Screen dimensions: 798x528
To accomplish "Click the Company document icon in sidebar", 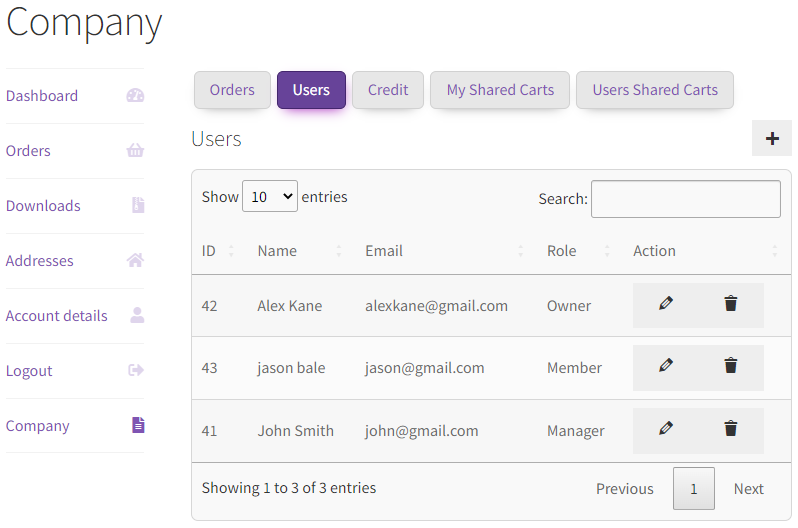I will coord(138,425).
